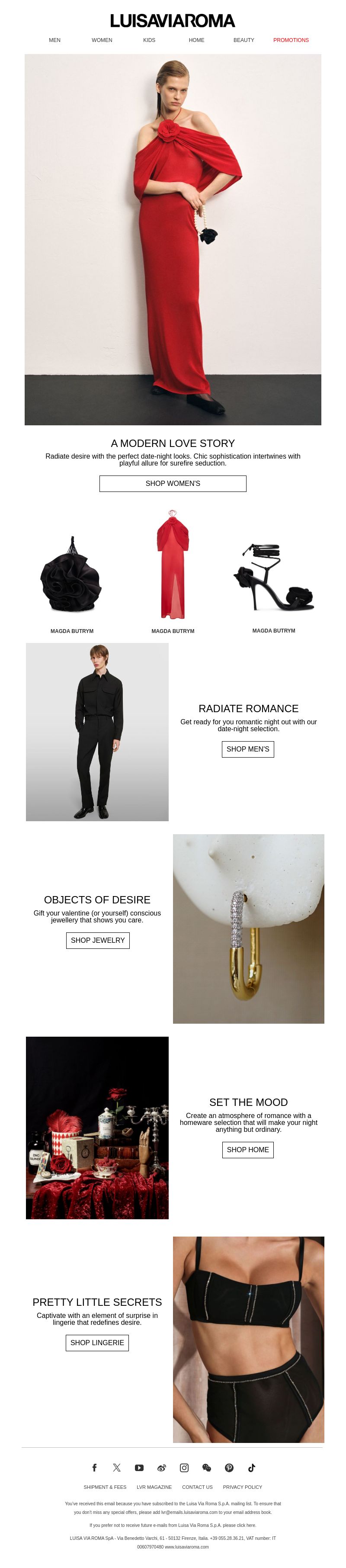
Task: Open the LVR MAGAZINE footer link
Action: tap(154, 1486)
